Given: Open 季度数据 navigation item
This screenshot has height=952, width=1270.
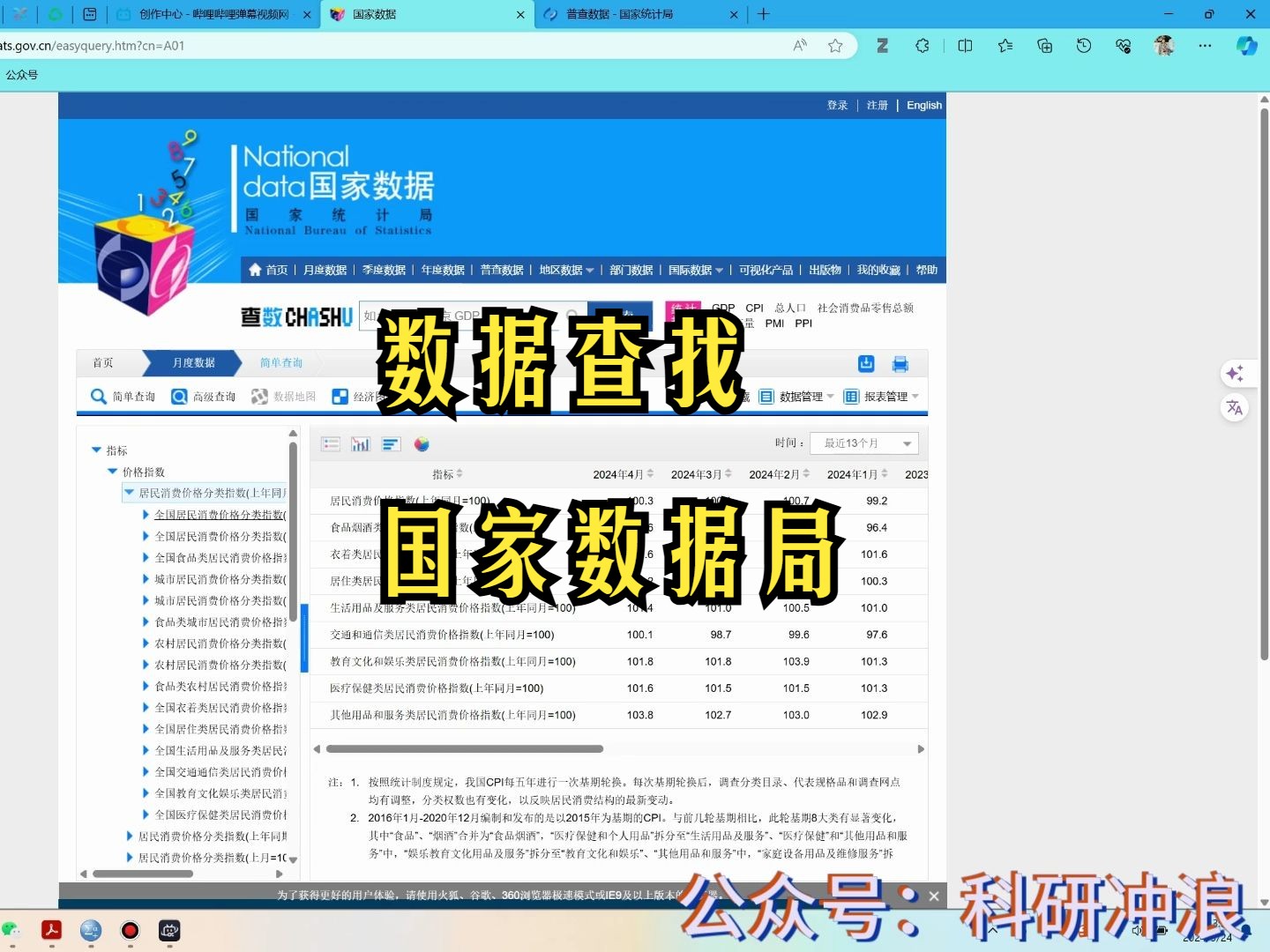Looking at the screenshot, I should click(384, 270).
